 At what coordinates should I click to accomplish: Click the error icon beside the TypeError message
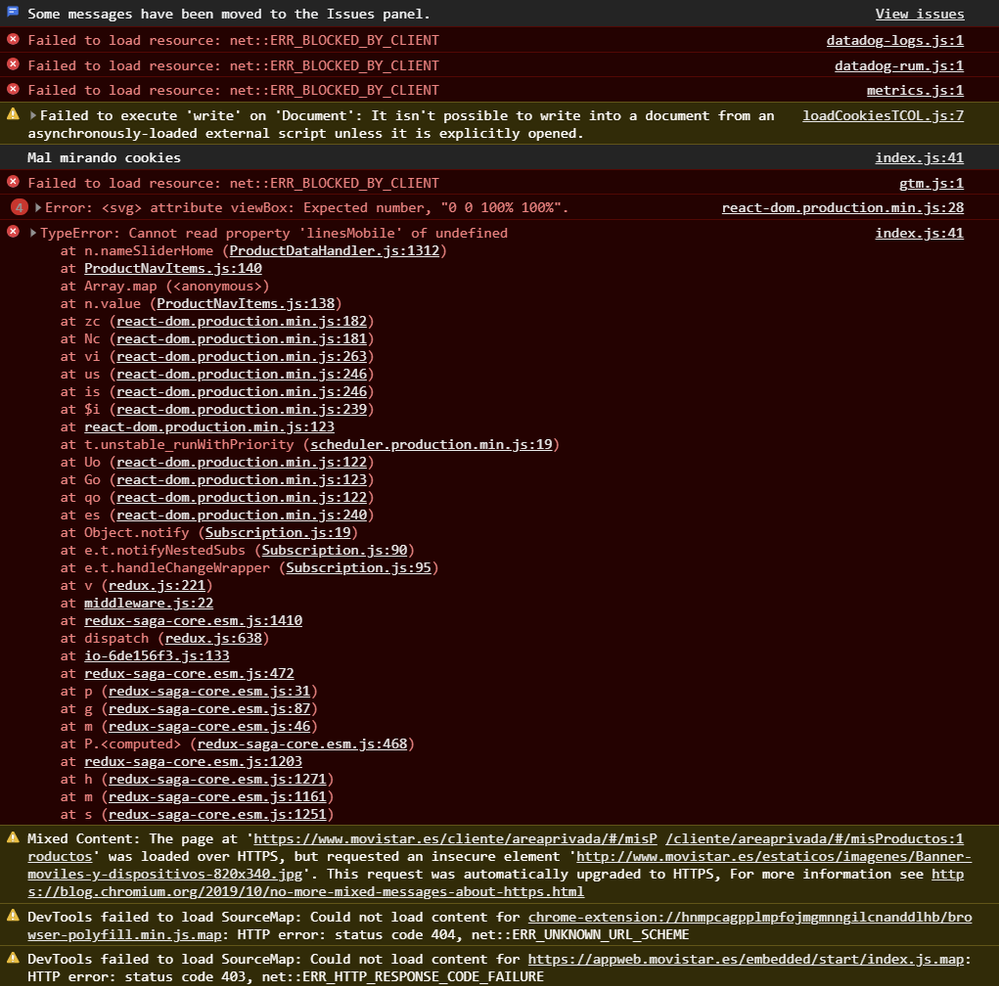13,232
